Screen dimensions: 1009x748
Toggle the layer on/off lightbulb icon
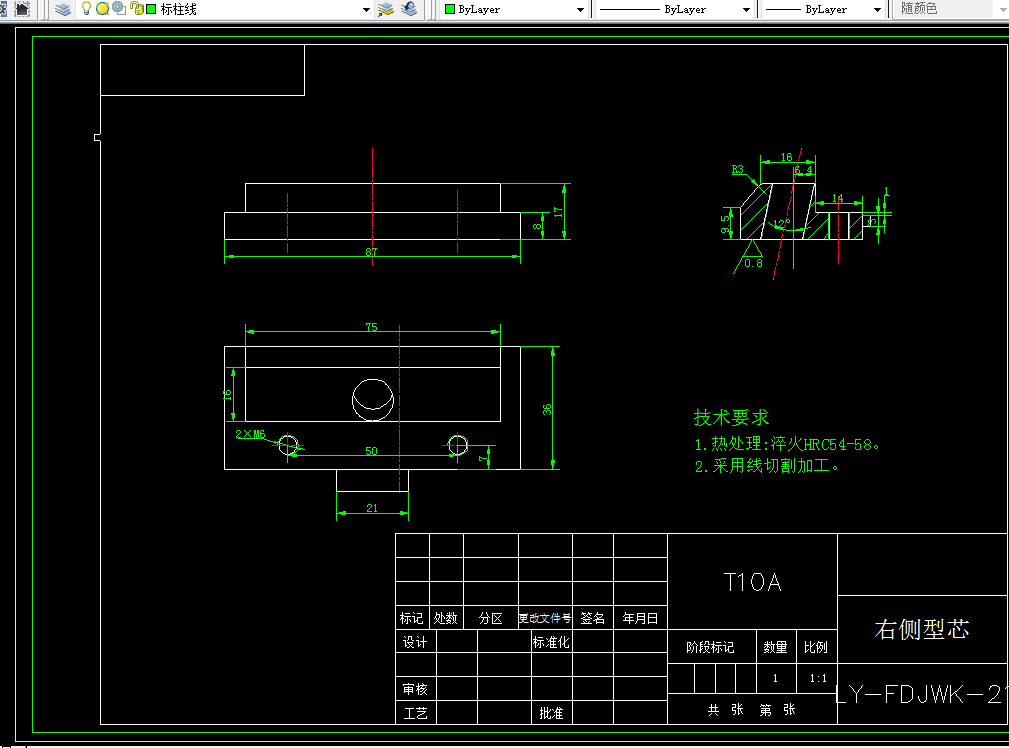coord(86,8)
